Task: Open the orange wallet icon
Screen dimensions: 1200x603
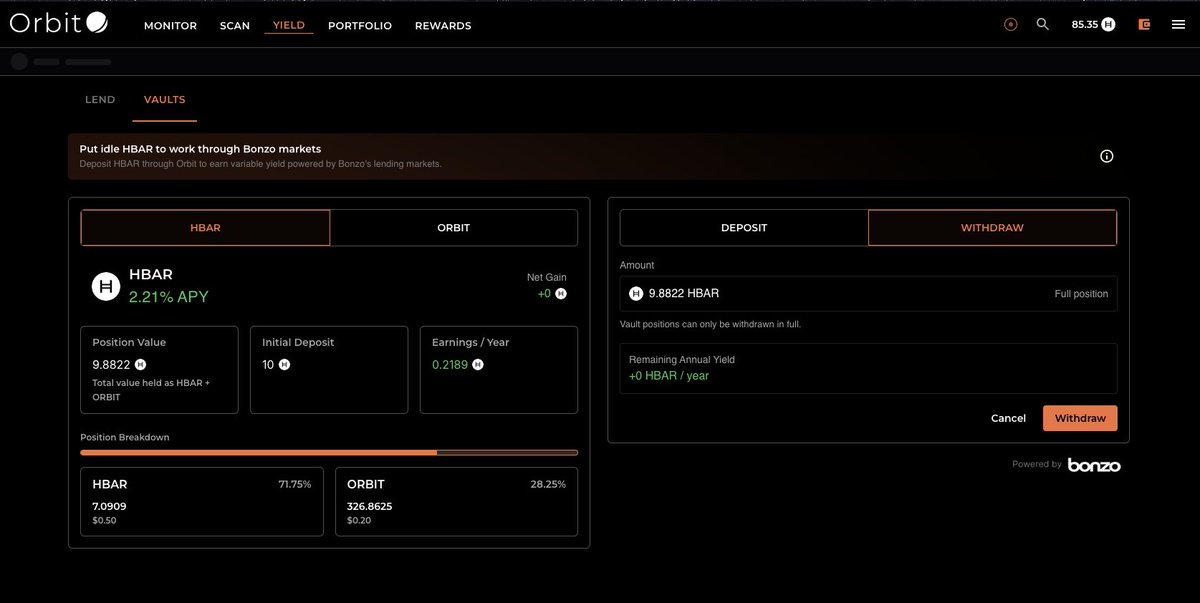Action: click(1144, 24)
